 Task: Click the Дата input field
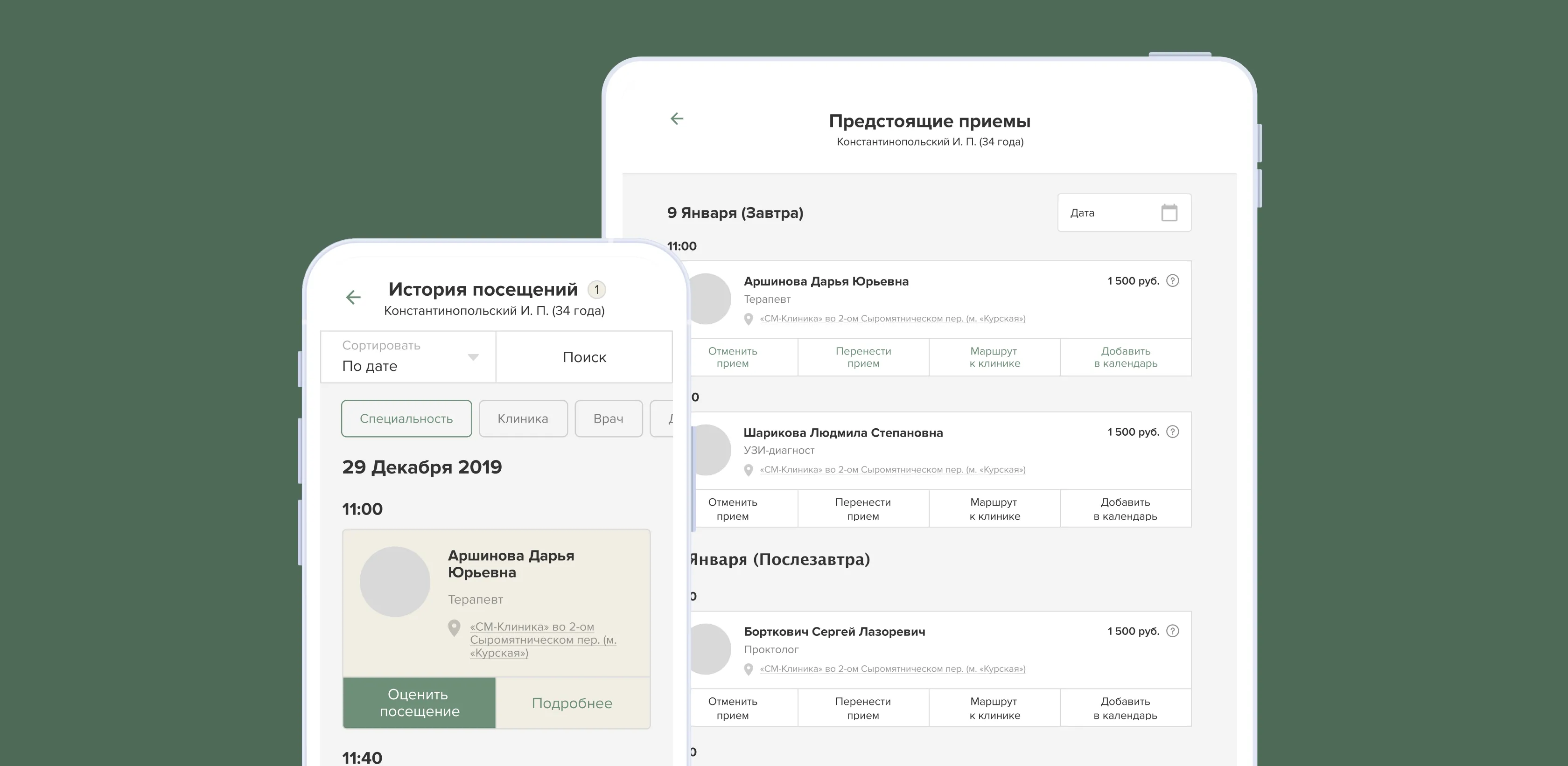tap(1124, 212)
